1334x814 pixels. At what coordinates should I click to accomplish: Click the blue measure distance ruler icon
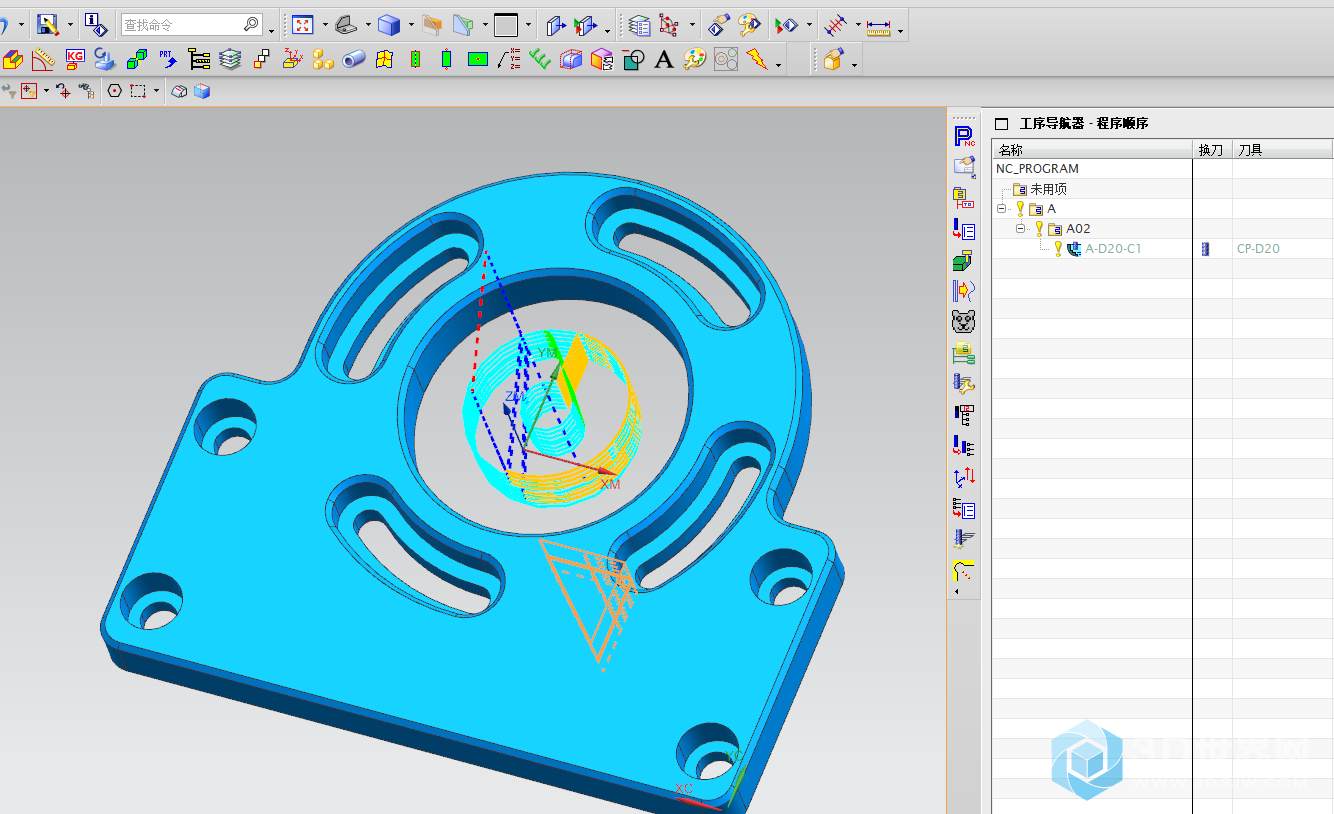coord(879,26)
